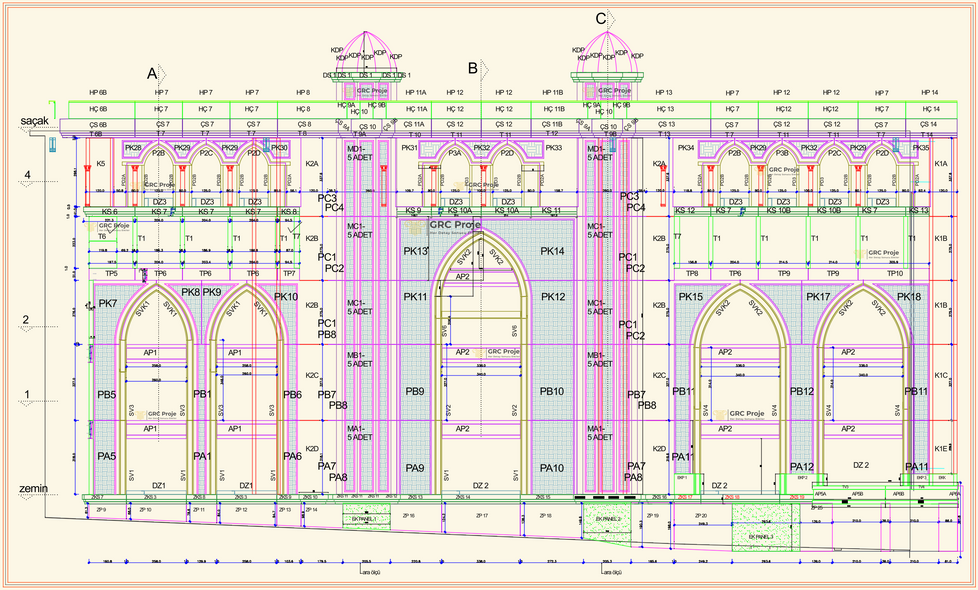Viewport: 978px width, 590px height.
Task: Click the "HÇ 8" cornice label
Action: click(302, 109)
